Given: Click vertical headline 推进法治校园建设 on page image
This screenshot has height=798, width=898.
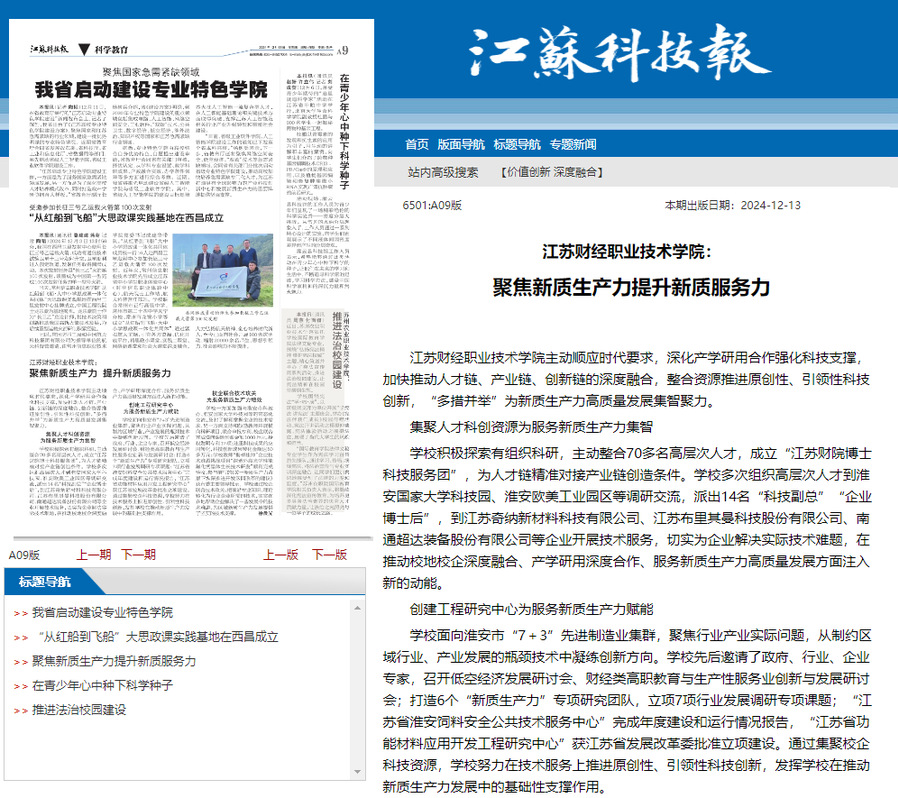Looking at the screenshot, I should (337, 351).
